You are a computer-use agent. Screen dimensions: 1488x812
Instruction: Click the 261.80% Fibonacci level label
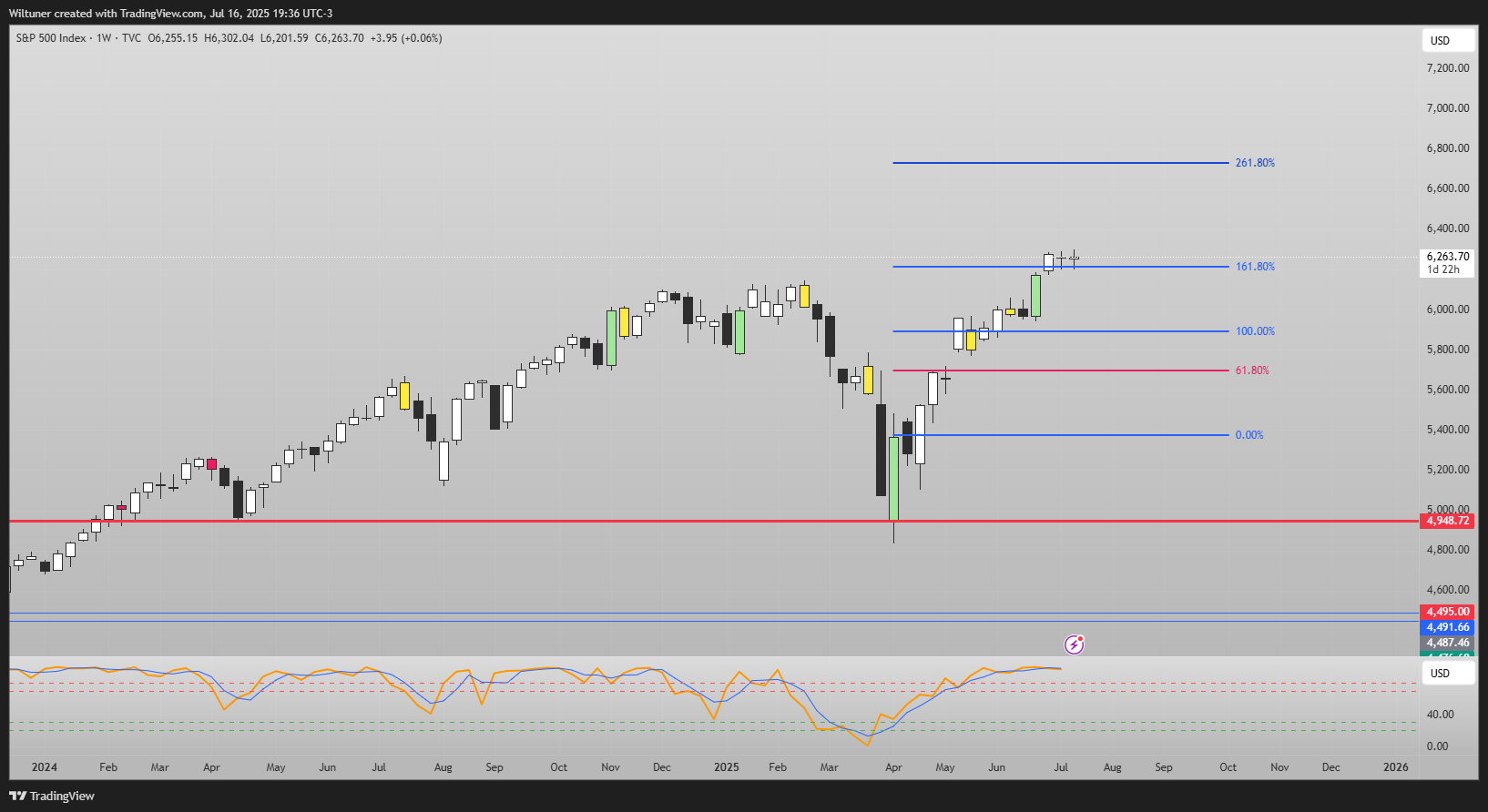tap(1255, 163)
